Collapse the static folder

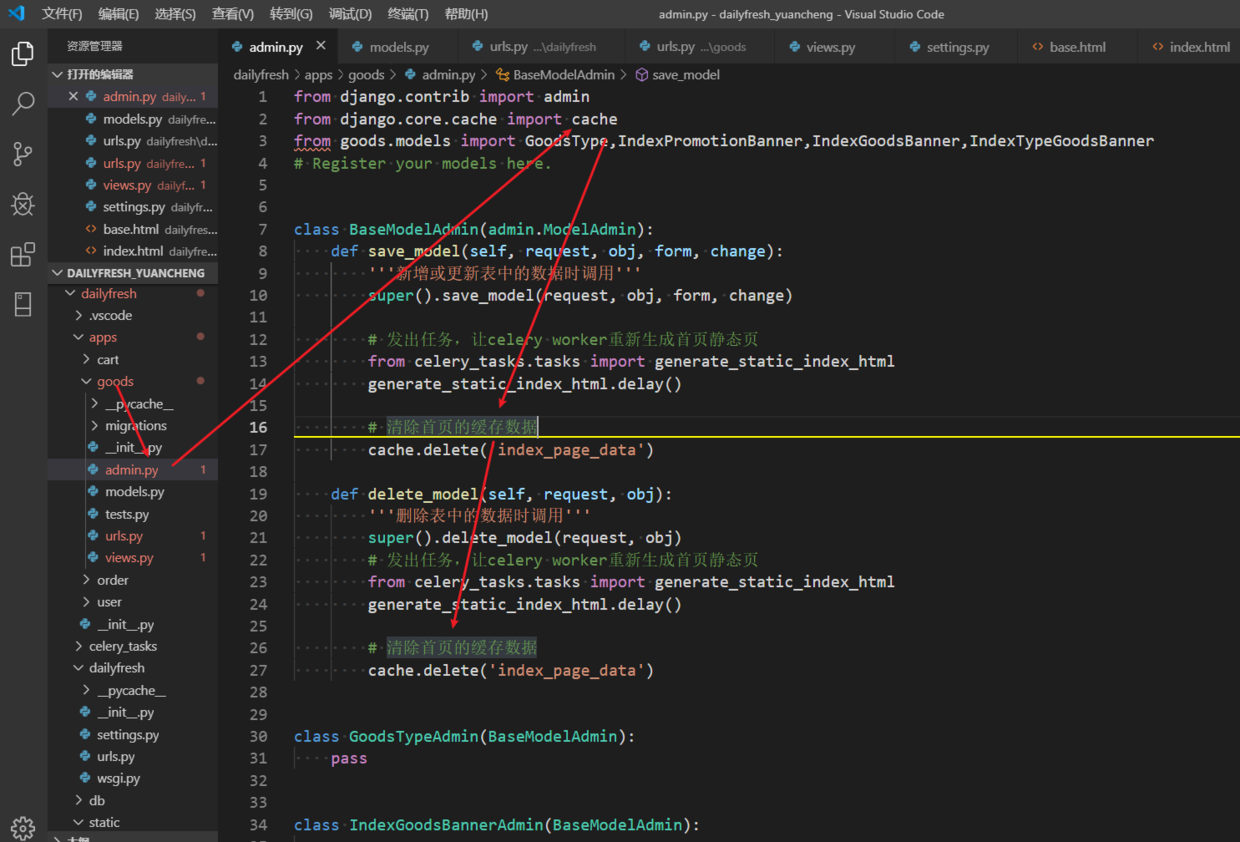tap(133, 823)
